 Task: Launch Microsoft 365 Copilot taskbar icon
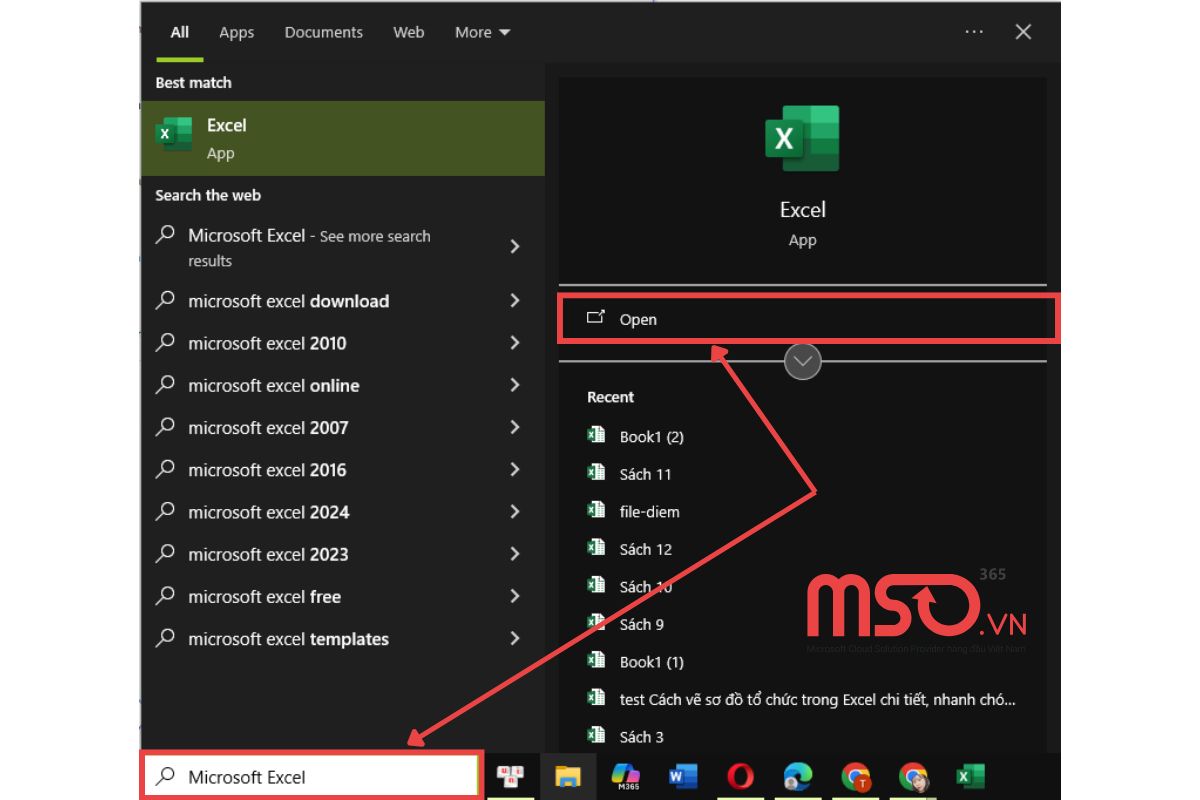tap(626, 776)
